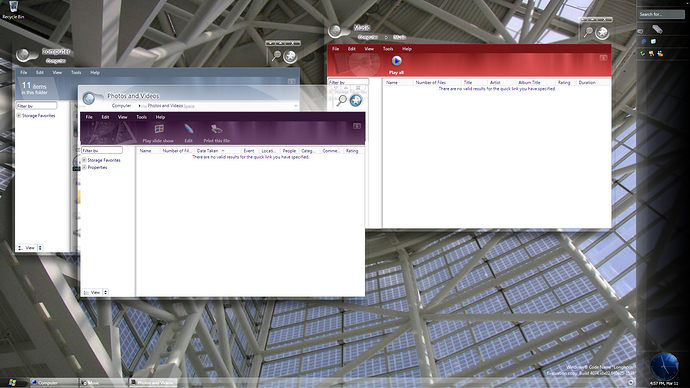690x388 pixels.
Task: Click the Computer window's favorites star
Action: pos(290,56)
